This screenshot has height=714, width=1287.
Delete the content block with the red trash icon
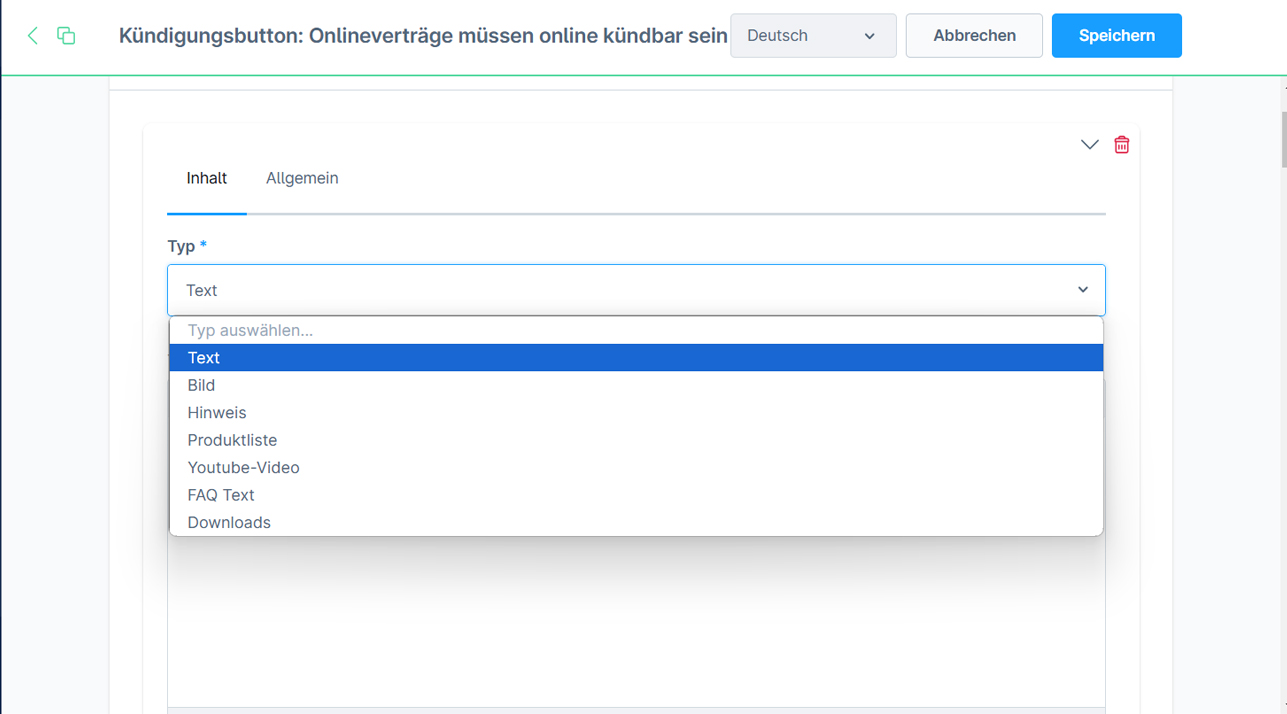[1121, 145]
